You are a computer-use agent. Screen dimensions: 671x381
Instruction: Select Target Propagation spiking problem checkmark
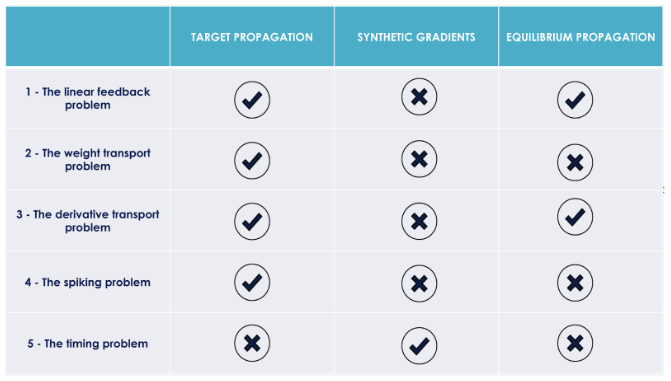pos(252,282)
